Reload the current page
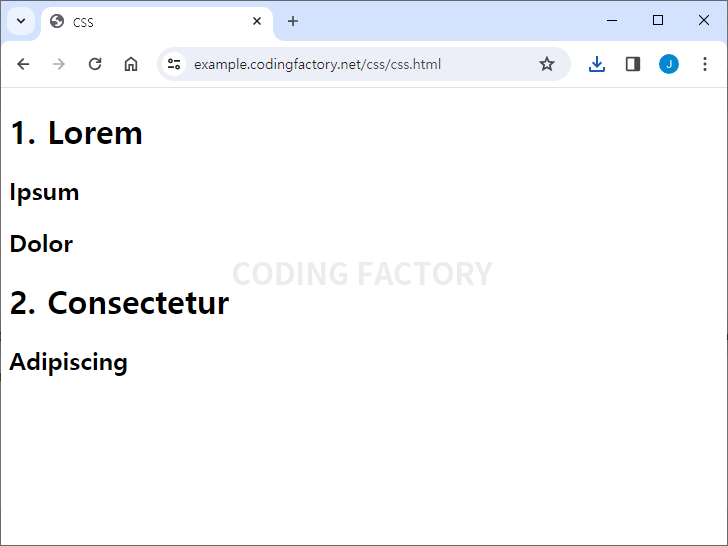728x546 pixels. pyautogui.click(x=95, y=64)
